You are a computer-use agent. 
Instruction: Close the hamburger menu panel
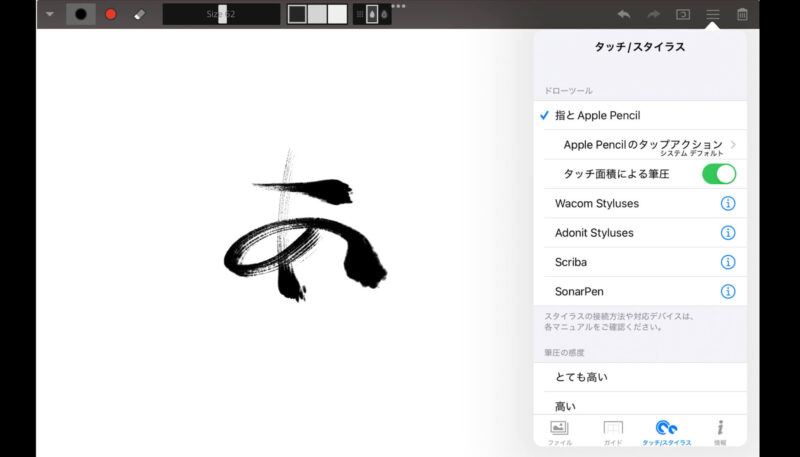pos(713,14)
